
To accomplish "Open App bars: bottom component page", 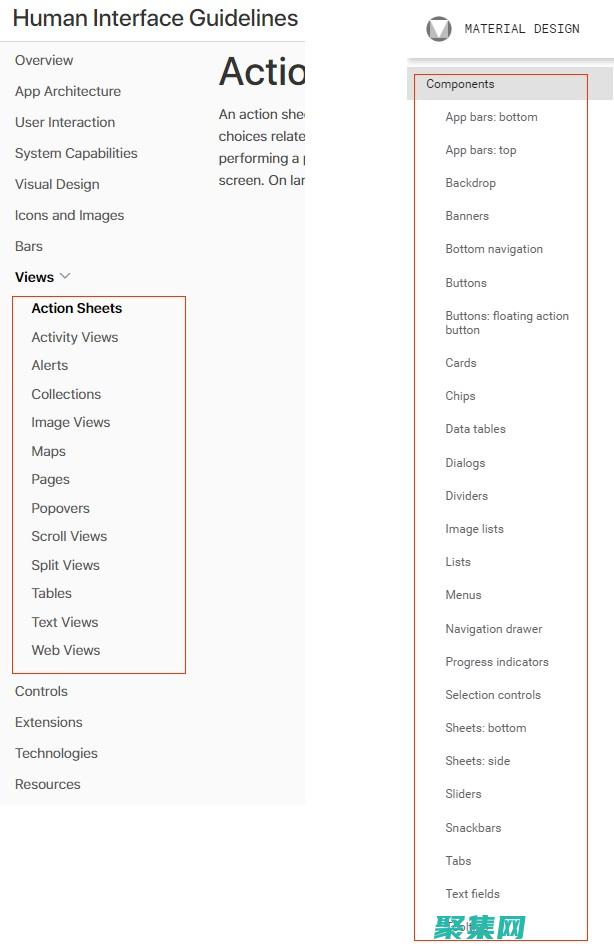I will click(x=491, y=117).
